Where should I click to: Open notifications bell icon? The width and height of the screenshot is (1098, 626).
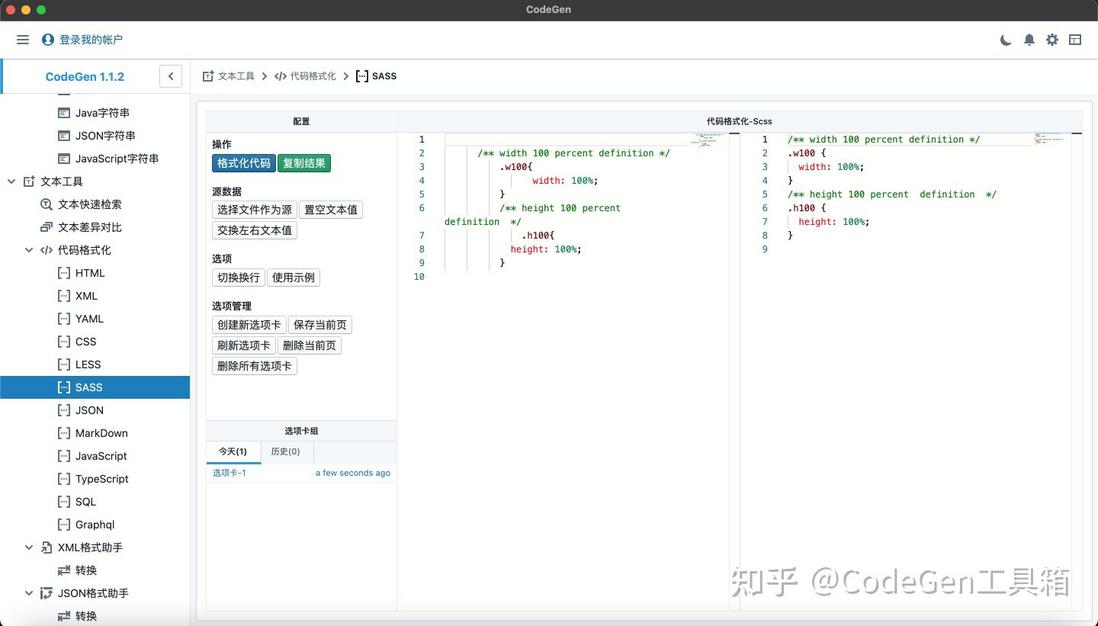coord(1029,40)
